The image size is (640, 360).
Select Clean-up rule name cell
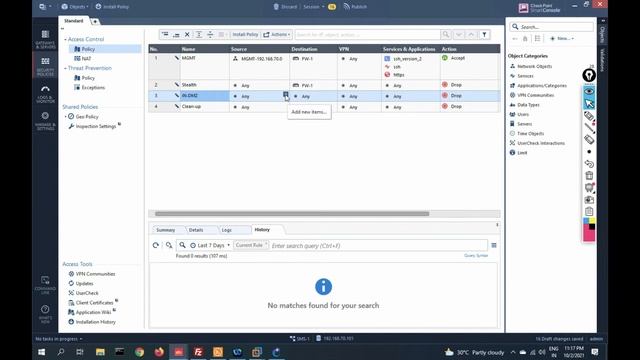click(x=204, y=107)
